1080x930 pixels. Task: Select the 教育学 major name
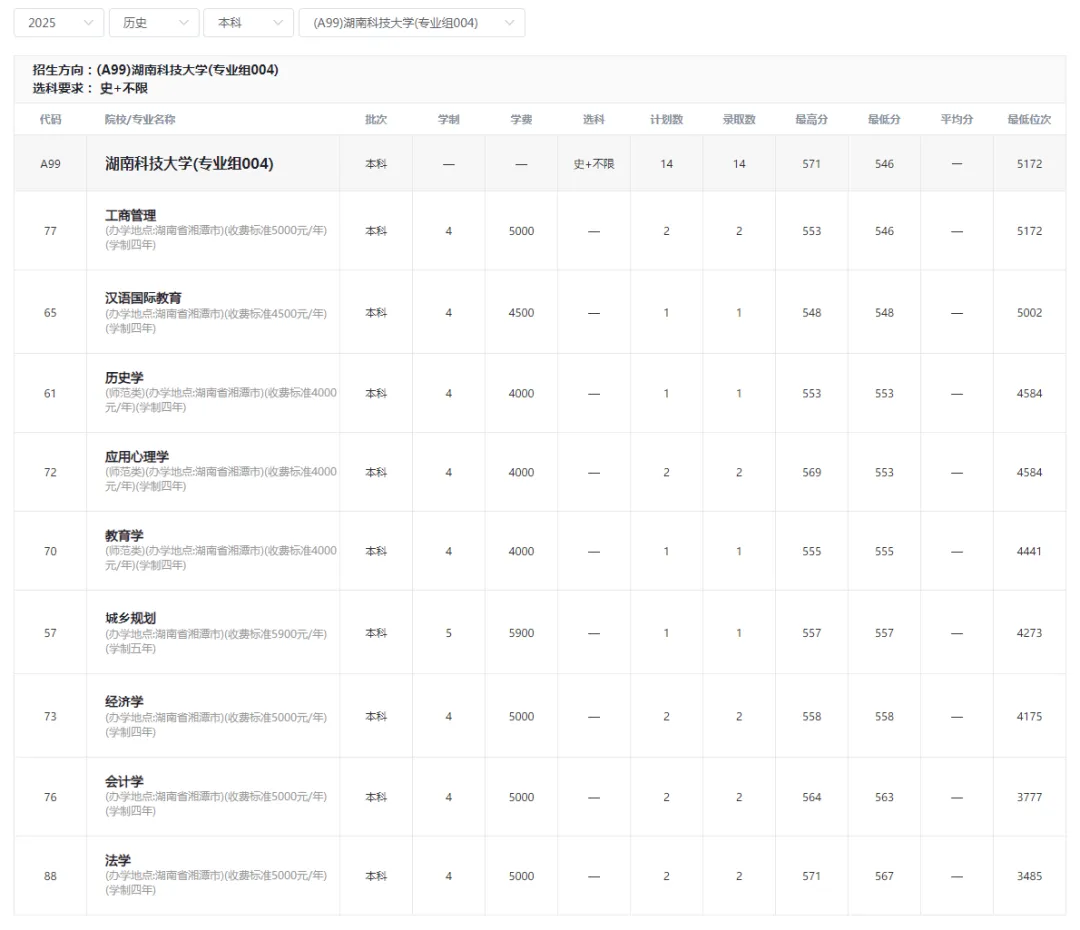124,535
